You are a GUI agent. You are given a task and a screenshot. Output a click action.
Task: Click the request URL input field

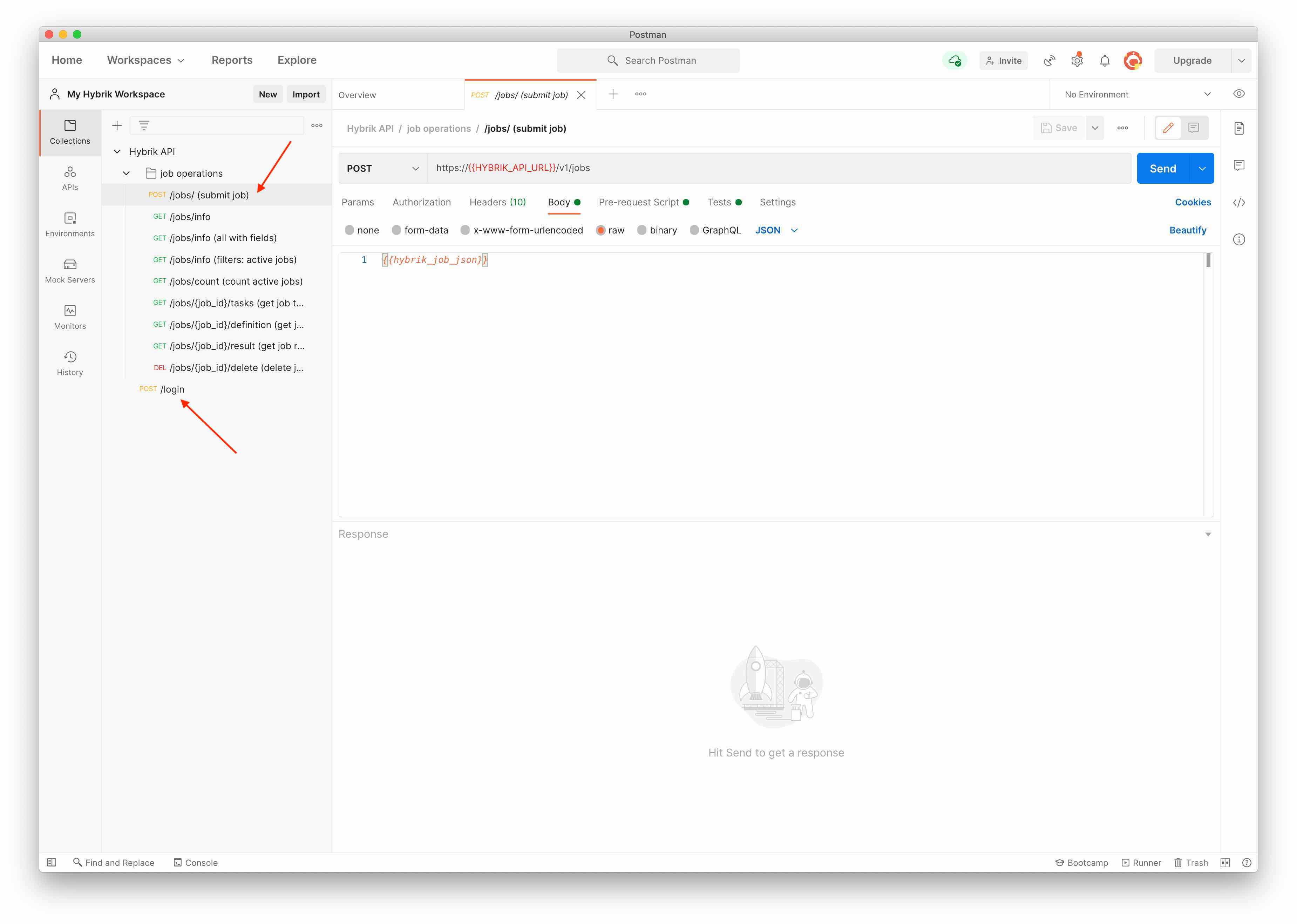click(x=779, y=168)
